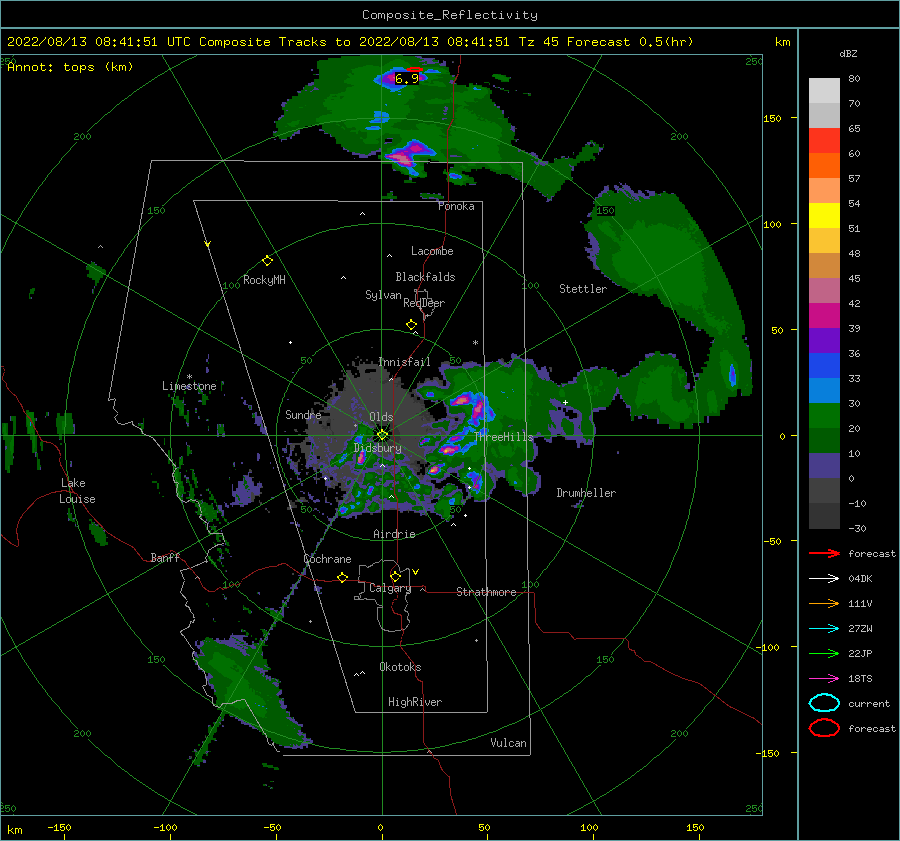Viewport: 900px width, 841px height.
Task: Click the Lake Louise label
Action: click(x=77, y=491)
